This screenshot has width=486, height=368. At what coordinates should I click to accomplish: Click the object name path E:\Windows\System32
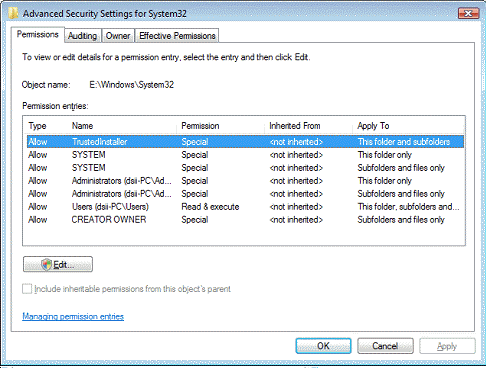132,85
